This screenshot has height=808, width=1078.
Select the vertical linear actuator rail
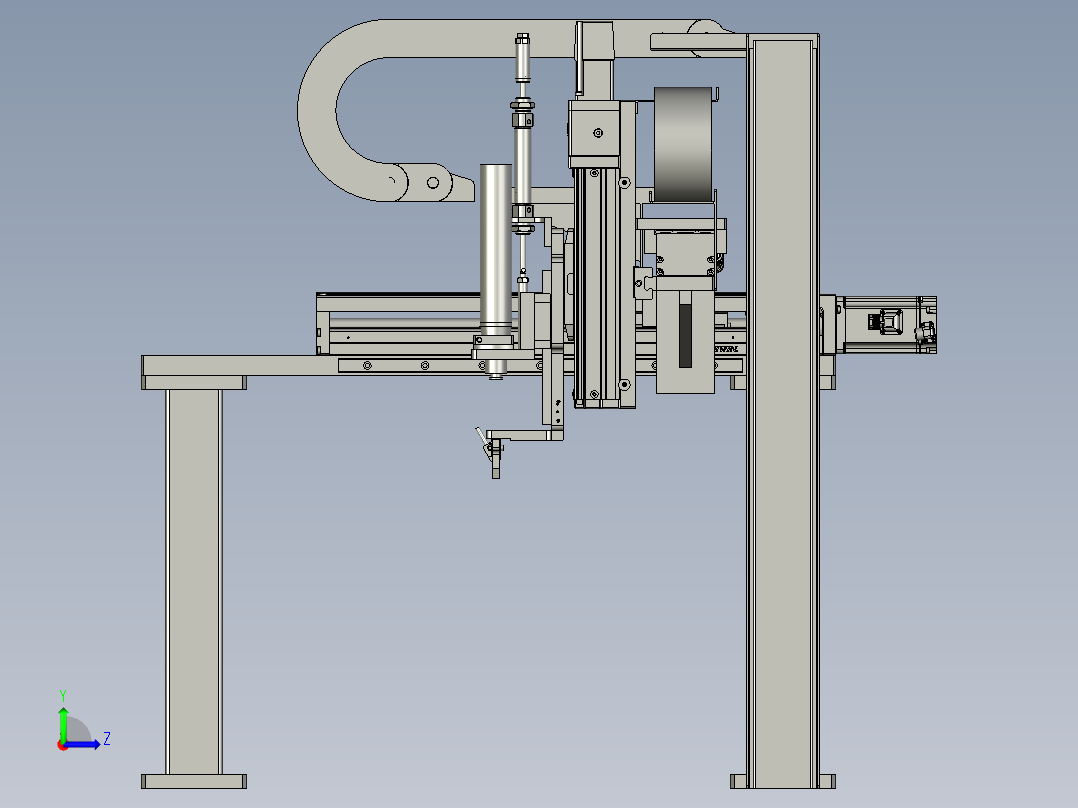click(x=597, y=287)
